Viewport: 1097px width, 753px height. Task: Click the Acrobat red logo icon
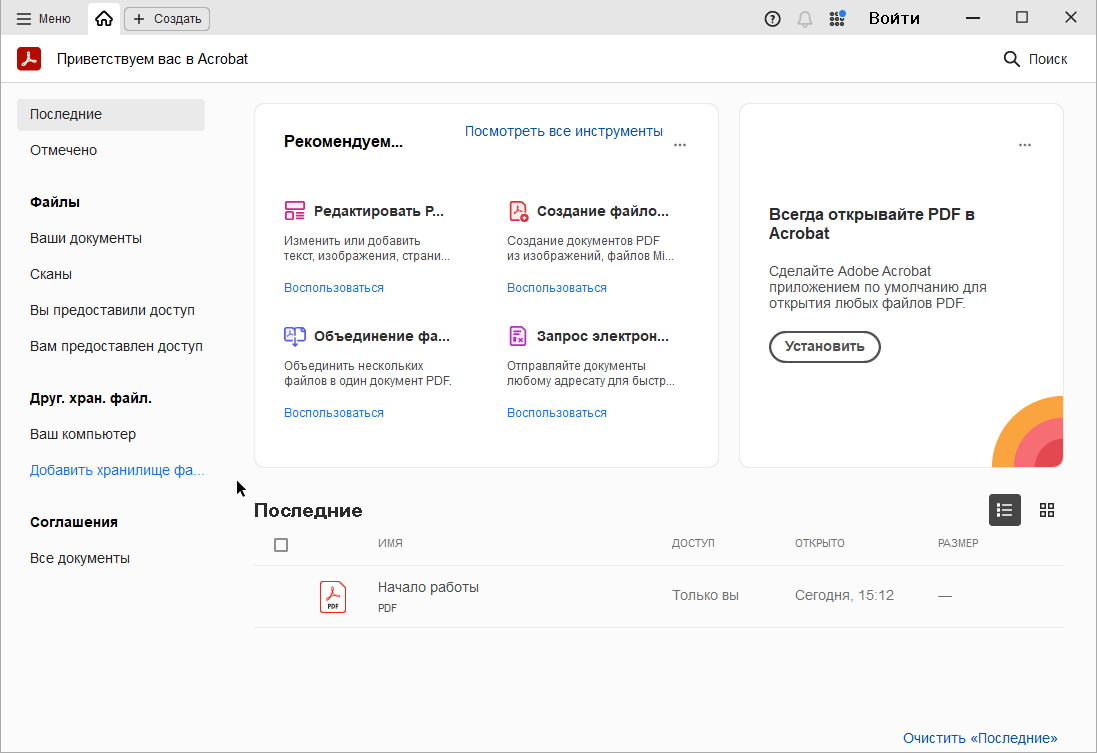(29, 59)
